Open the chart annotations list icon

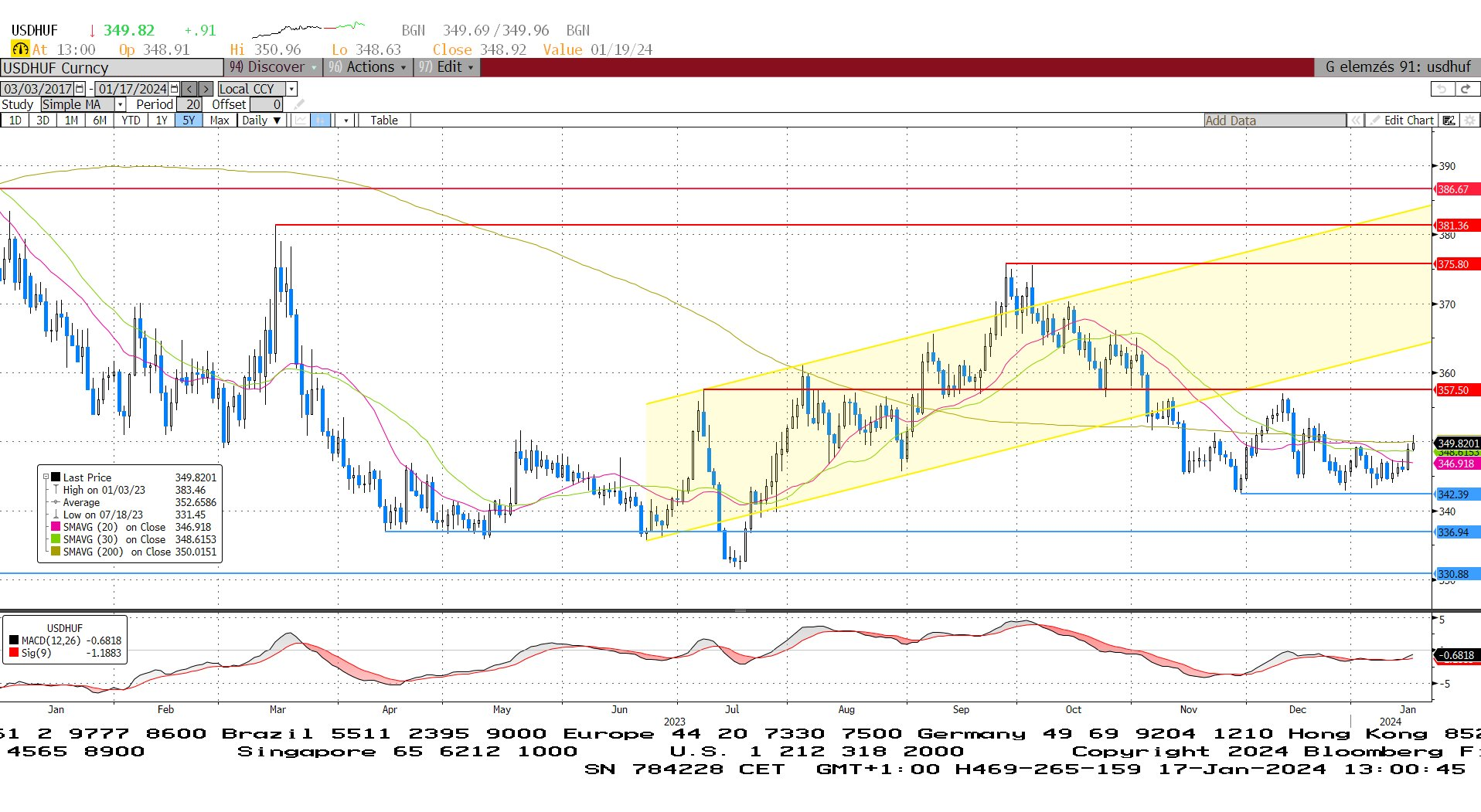click(x=1449, y=121)
